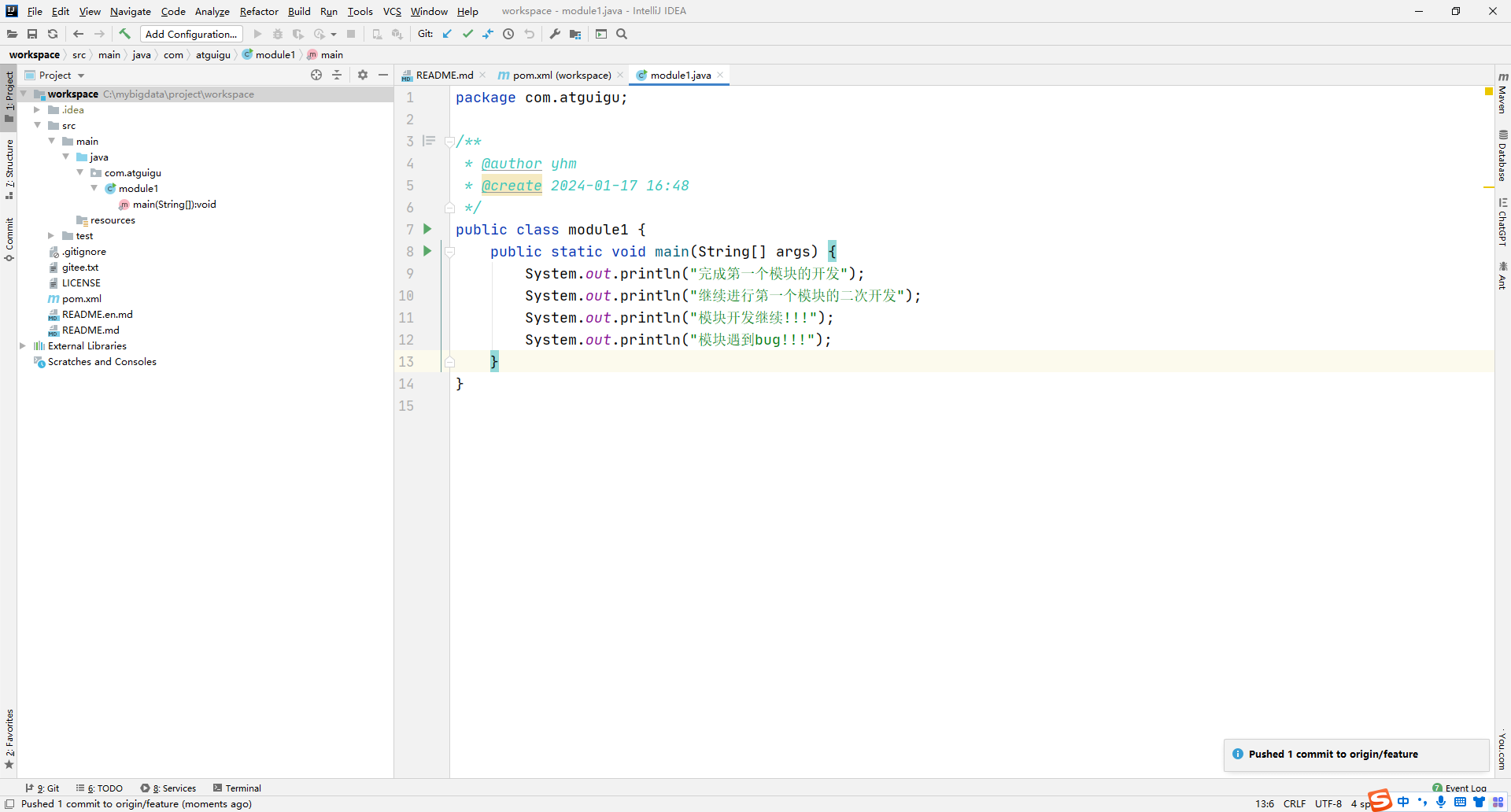This screenshot has height=812, width=1511.
Task: Open Settings via the wrench icon
Action: (555, 34)
